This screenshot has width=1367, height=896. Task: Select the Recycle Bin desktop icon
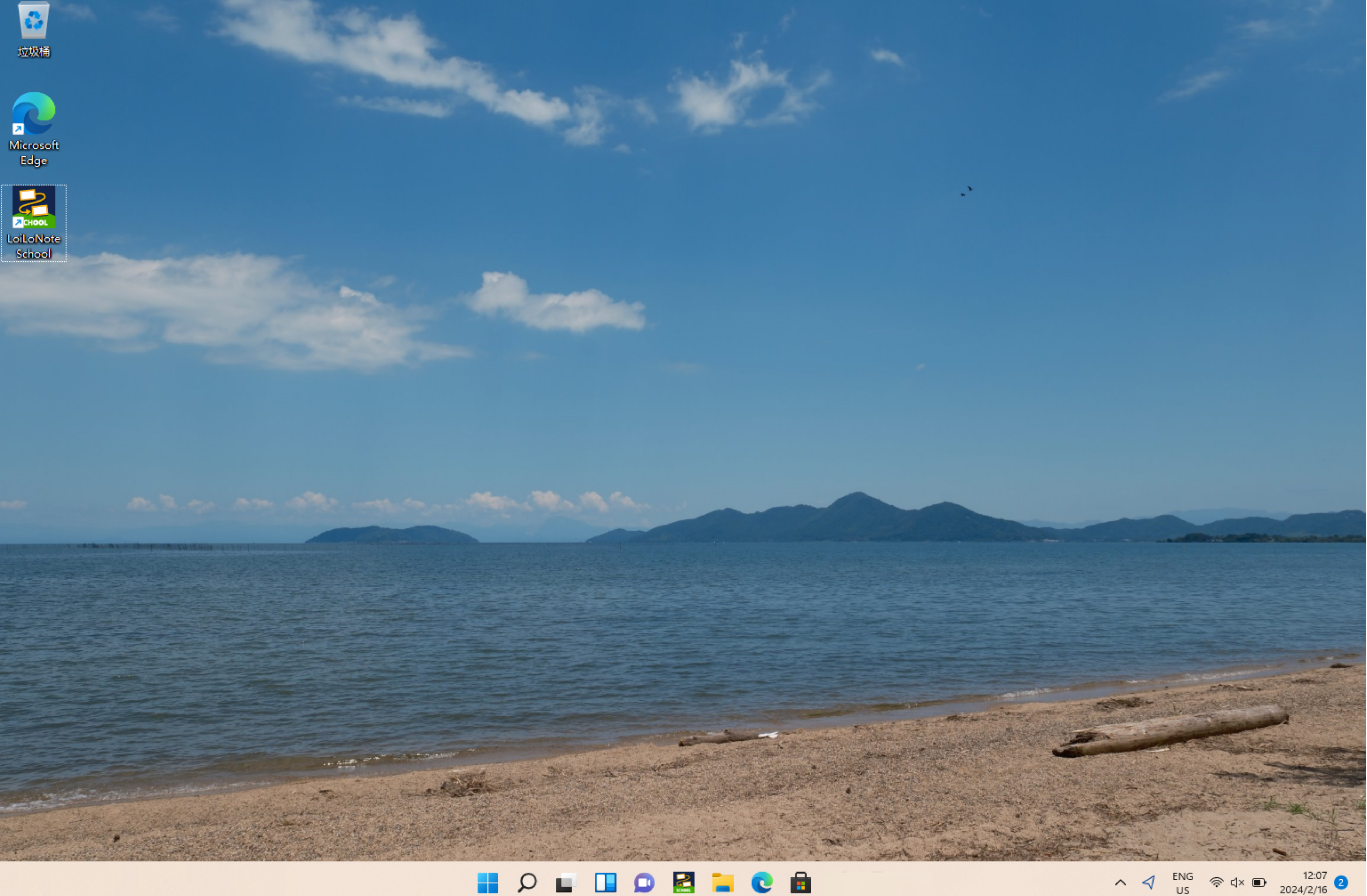34,29
